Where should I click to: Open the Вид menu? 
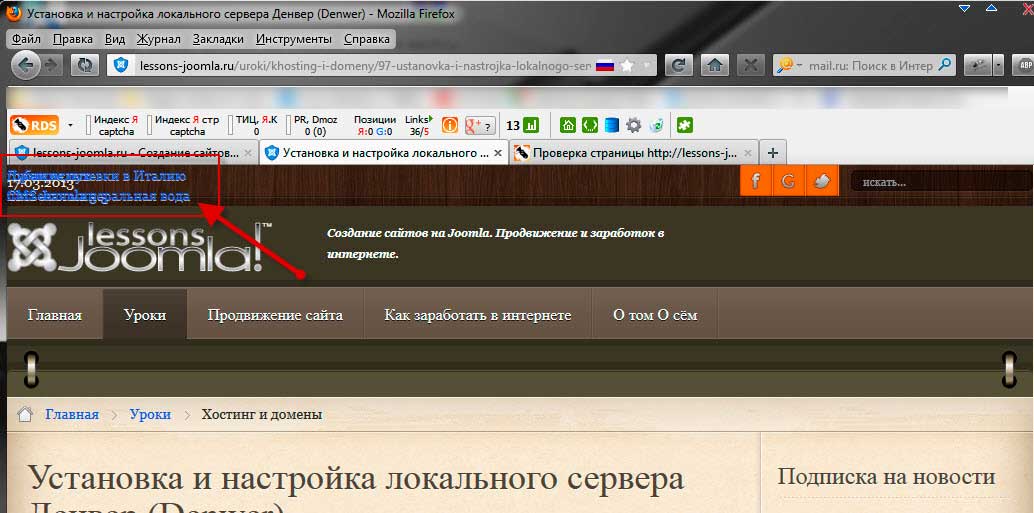(x=115, y=39)
